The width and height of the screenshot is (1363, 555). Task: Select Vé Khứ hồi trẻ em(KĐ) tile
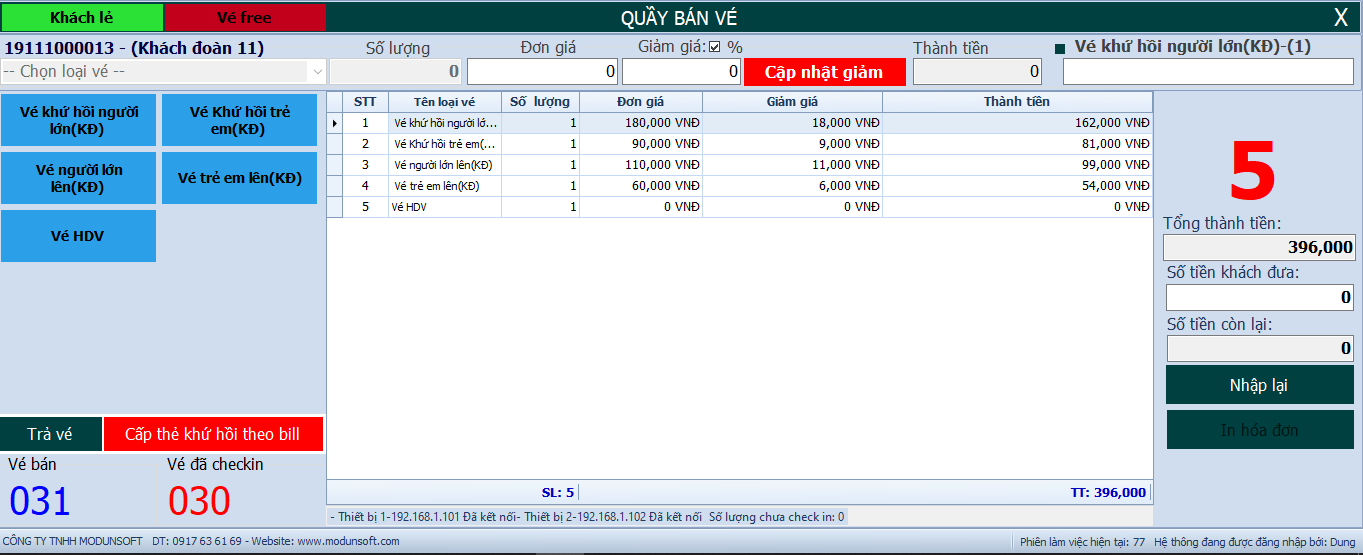[x=239, y=120]
